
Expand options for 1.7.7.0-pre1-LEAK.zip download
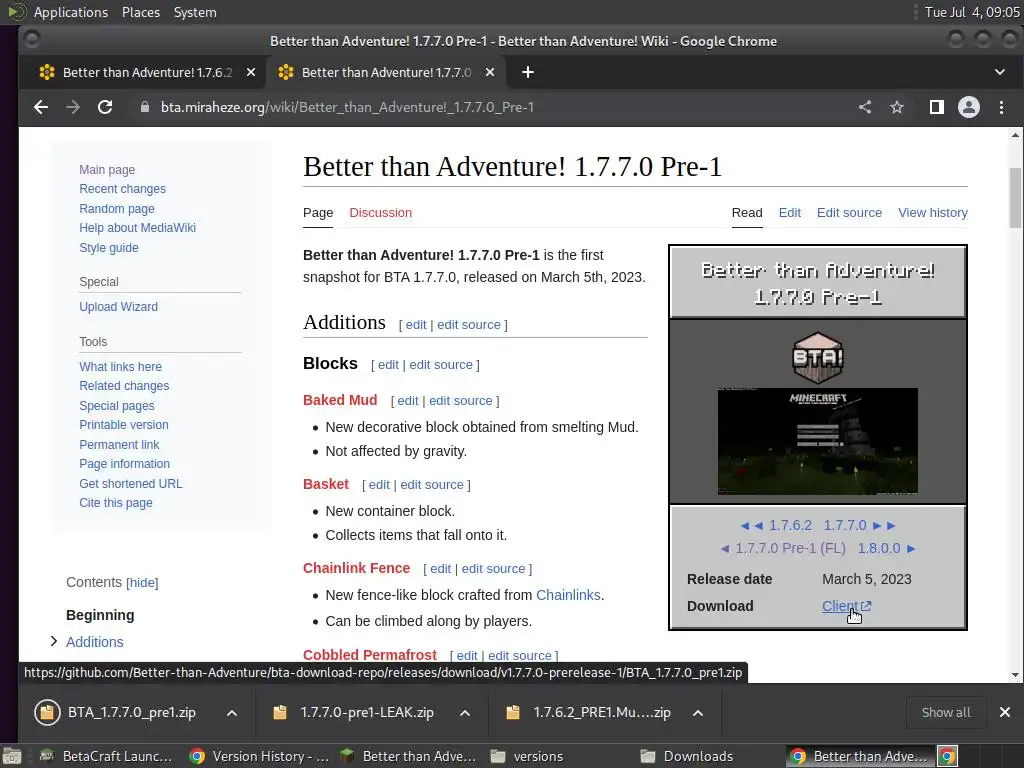pyautogui.click(x=465, y=712)
